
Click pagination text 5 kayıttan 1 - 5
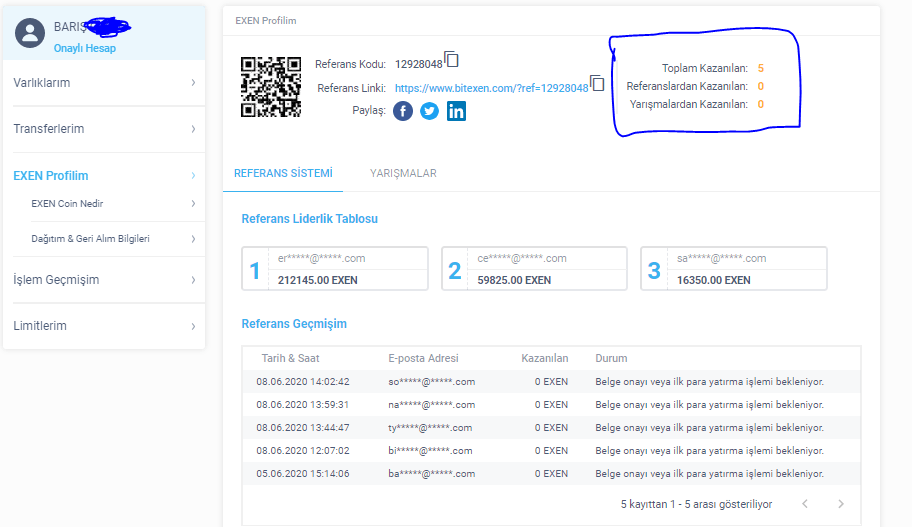696,504
